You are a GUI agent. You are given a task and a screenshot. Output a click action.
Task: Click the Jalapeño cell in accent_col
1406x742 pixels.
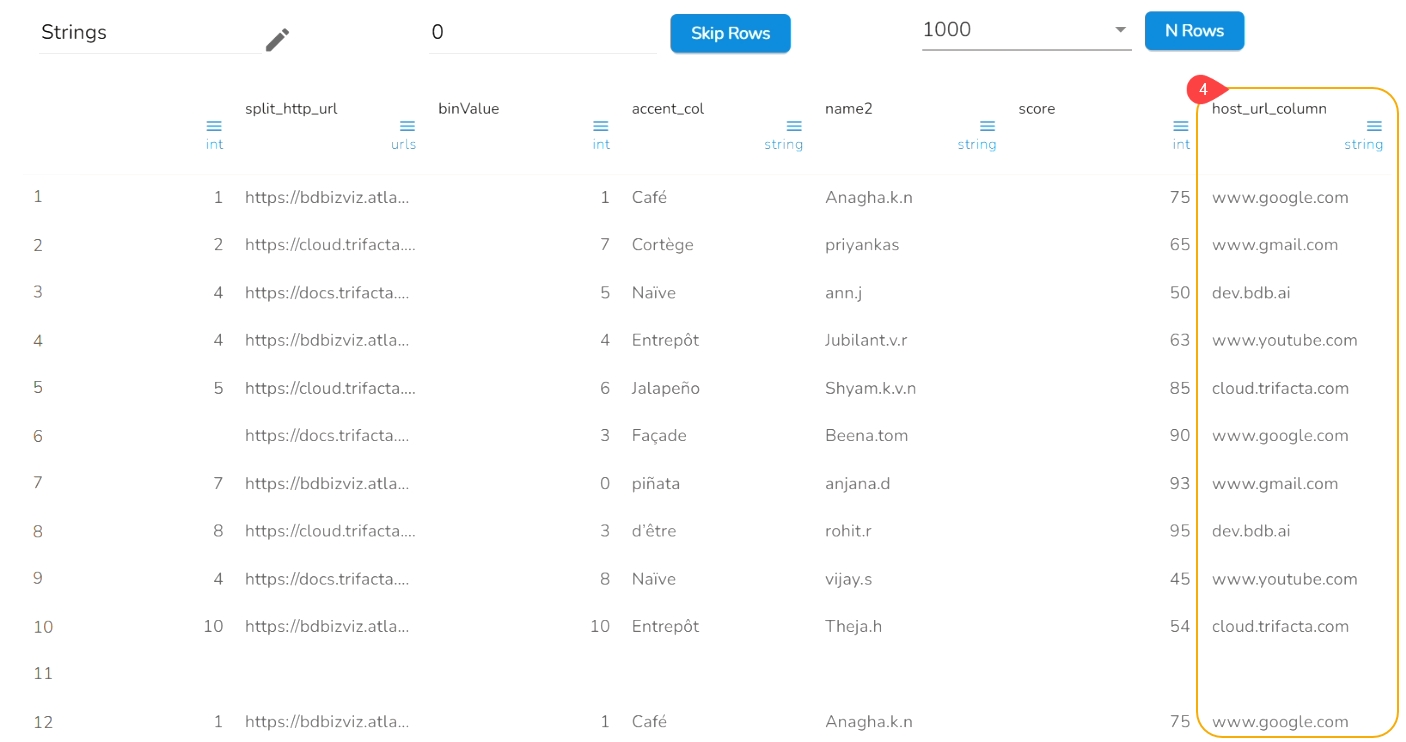click(x=665, y=388)
